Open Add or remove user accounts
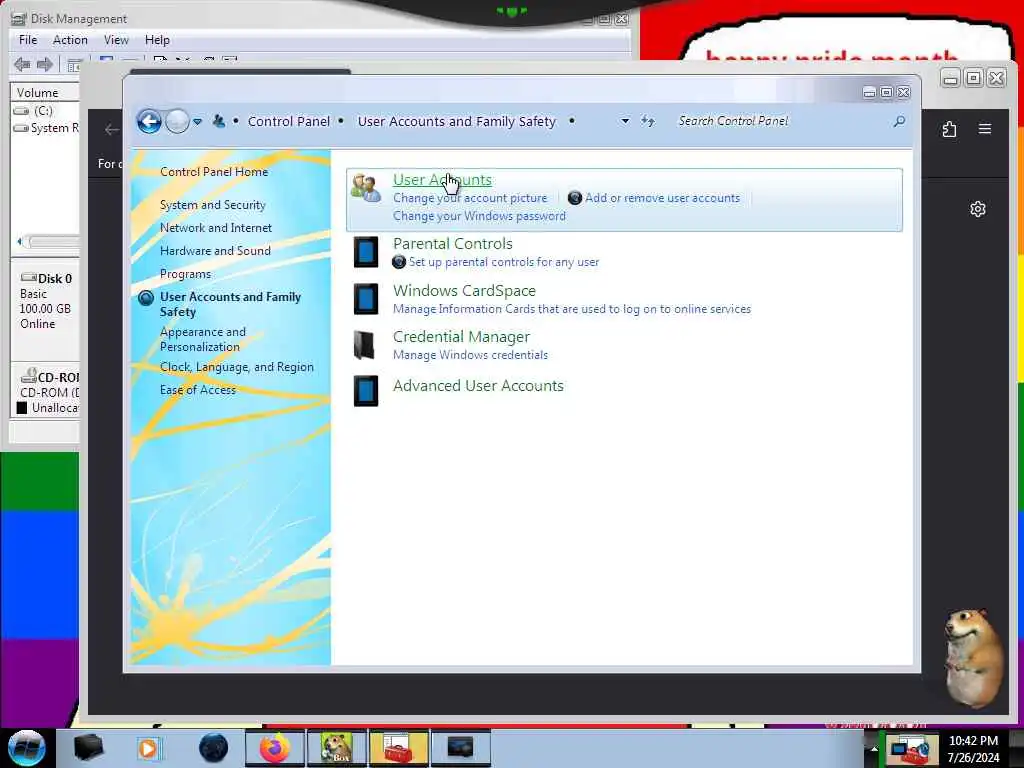 click(x=662, y=198)
